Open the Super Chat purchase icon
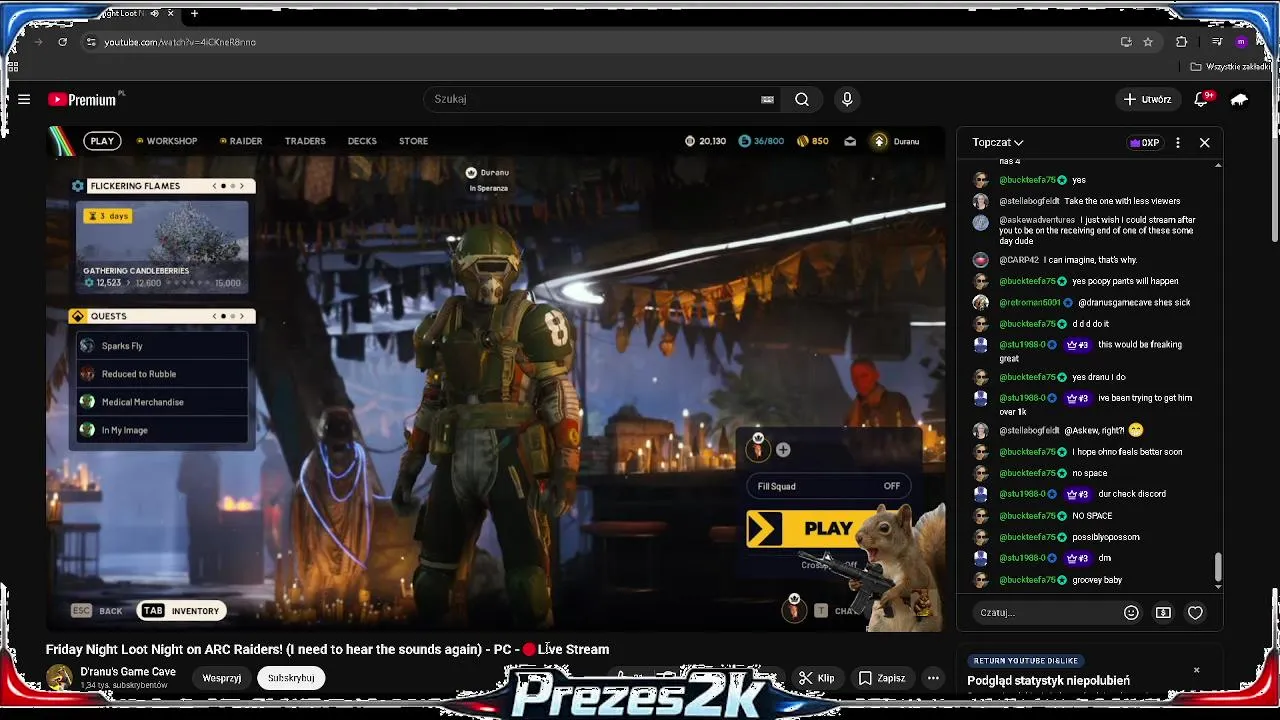 (x=1163, y=613)
